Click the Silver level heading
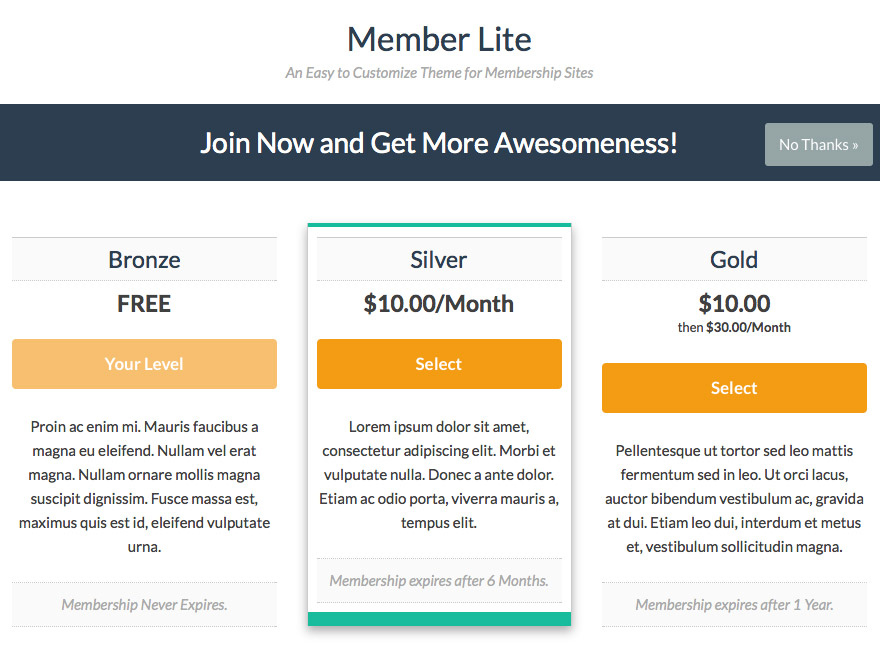The width and height of the screenshot is (880, 660). (438, 259)
